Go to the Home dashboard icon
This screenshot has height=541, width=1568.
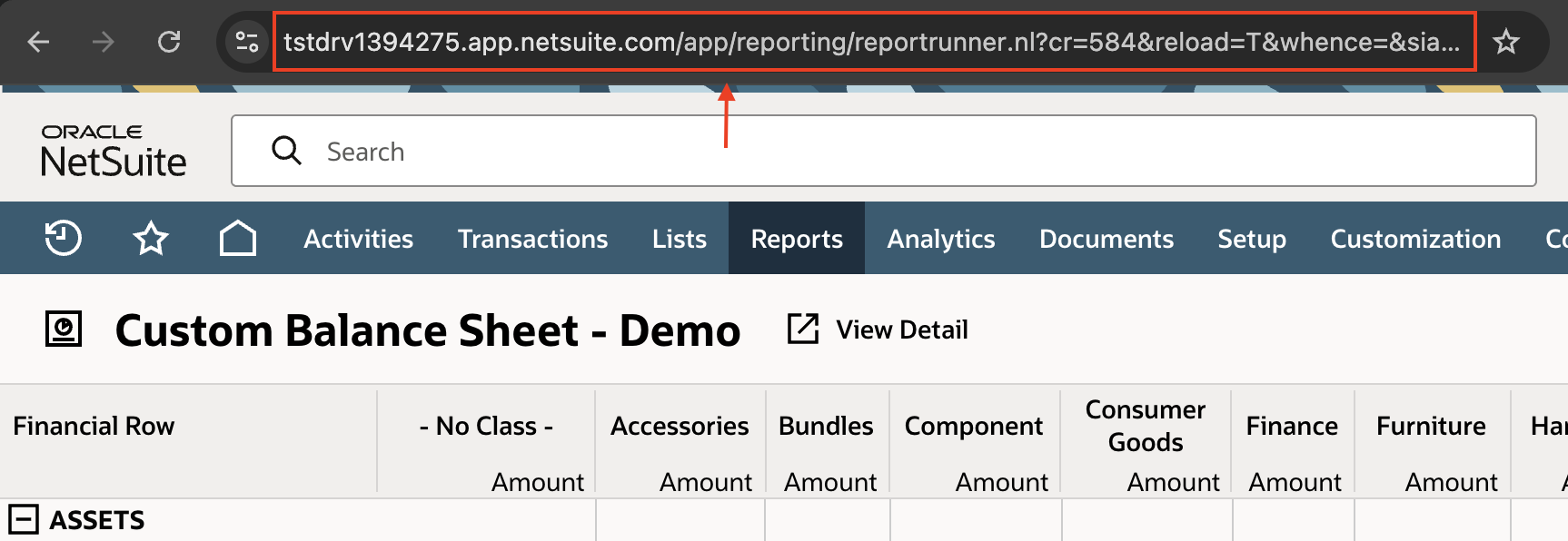tap(238, 239)
